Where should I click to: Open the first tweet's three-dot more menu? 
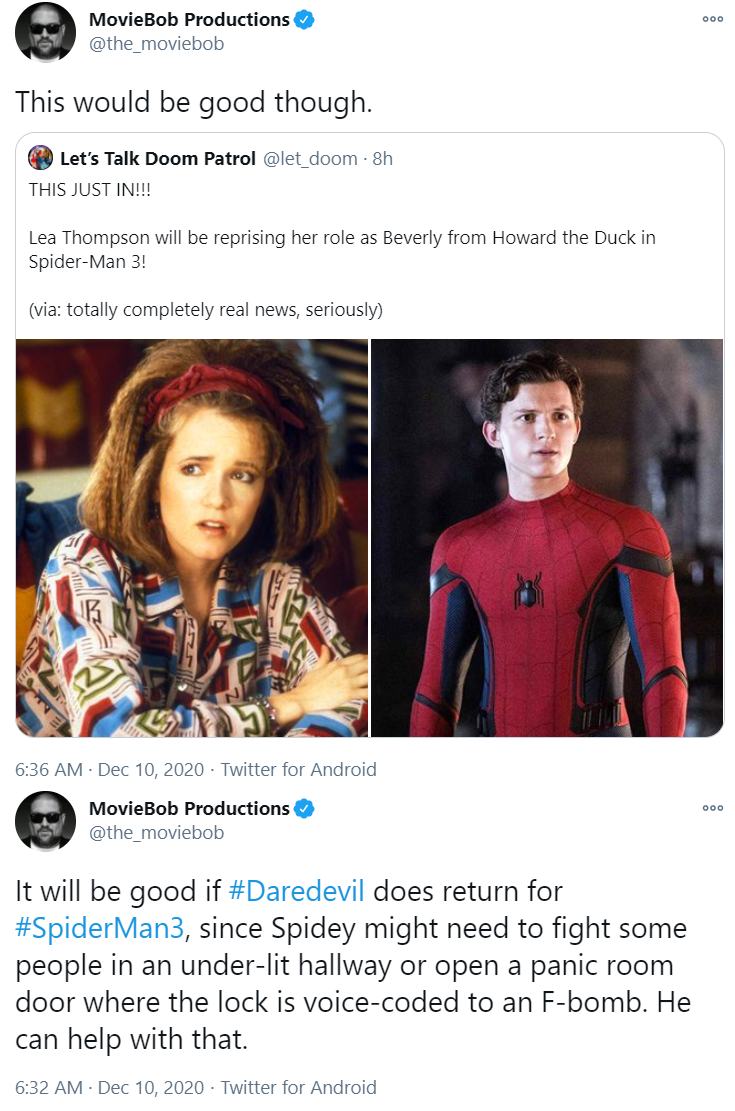click(x=712, y=19)
